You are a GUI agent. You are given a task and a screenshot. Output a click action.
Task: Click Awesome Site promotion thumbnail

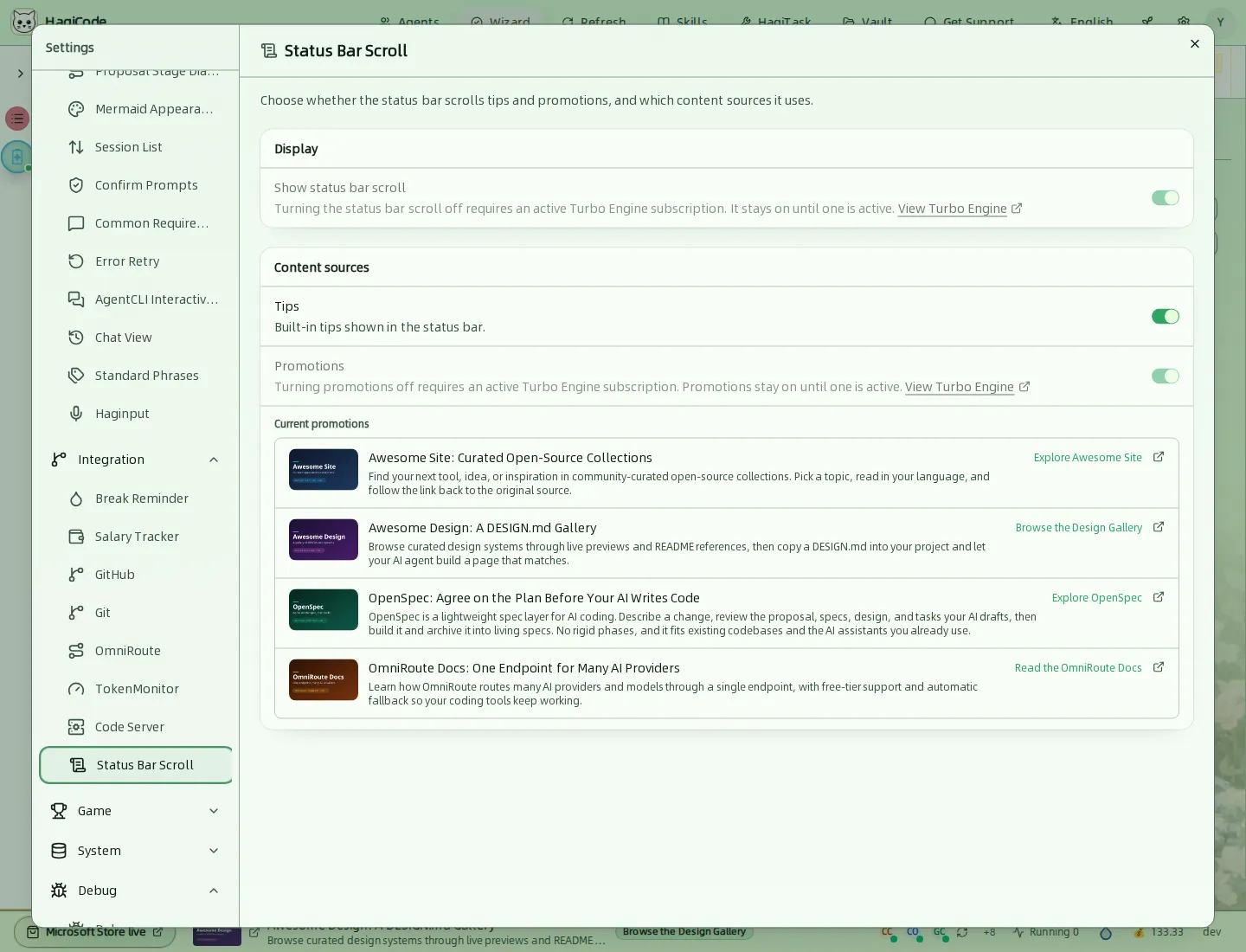pyautogui.click(x=324, y=470)
